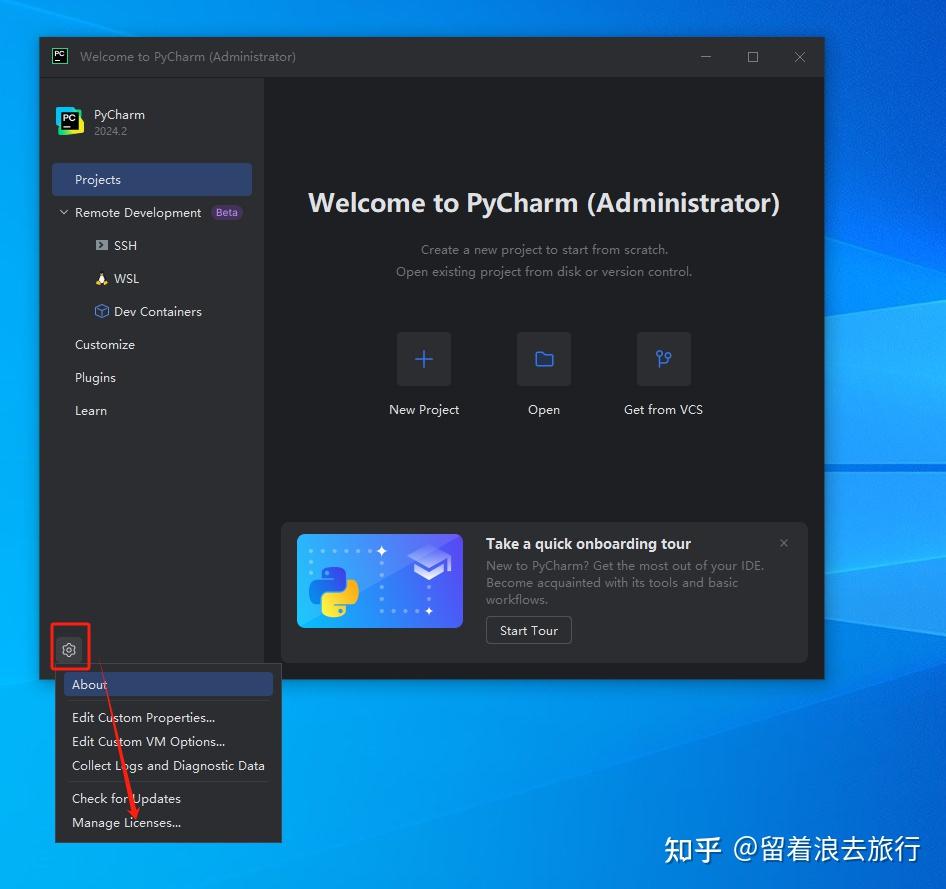Screen dimensions: 946x889
Task: Select Collect Logs and Diagnostic Data
Action: coord(168,765)
